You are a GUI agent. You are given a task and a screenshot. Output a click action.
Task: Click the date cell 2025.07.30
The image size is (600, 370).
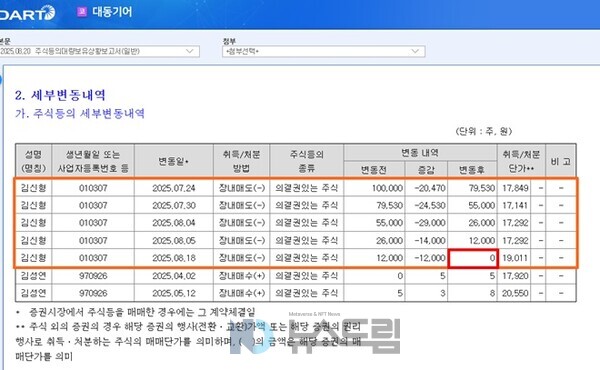pos(174,205)
